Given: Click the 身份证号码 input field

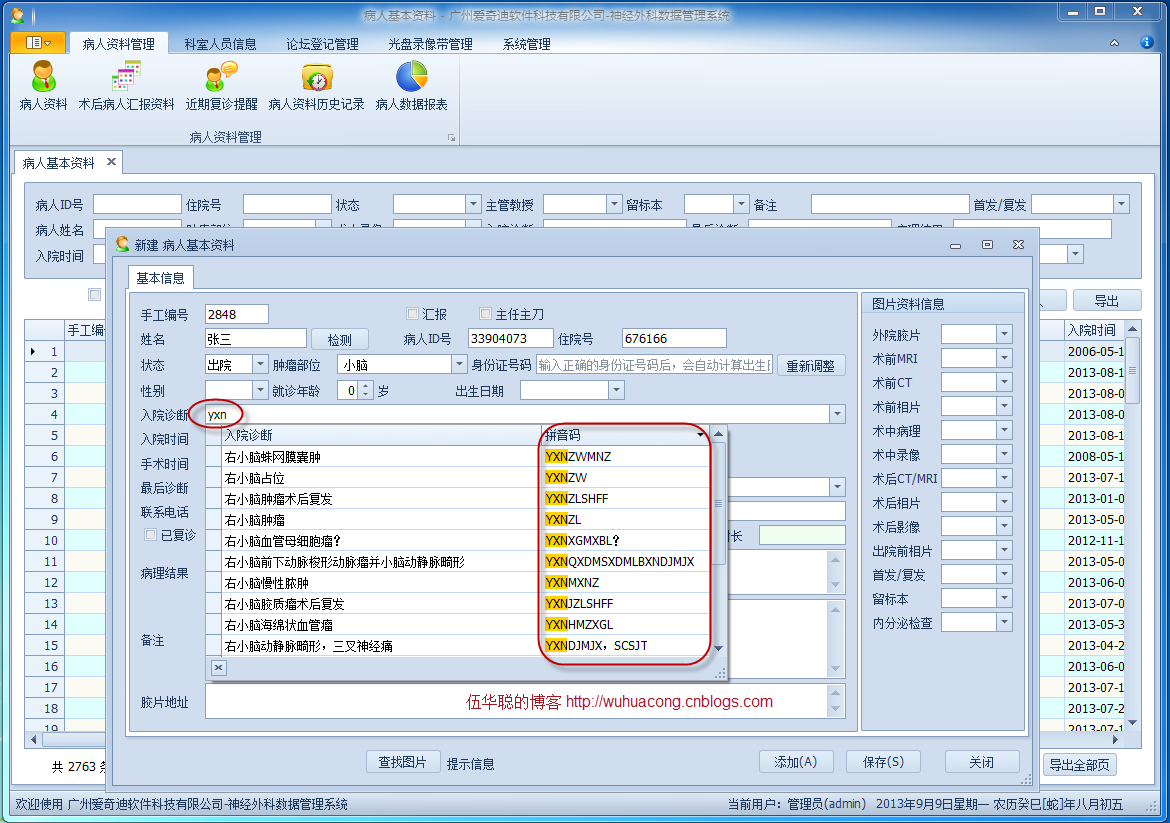Looking at the screenshot, I should (654, 365).
